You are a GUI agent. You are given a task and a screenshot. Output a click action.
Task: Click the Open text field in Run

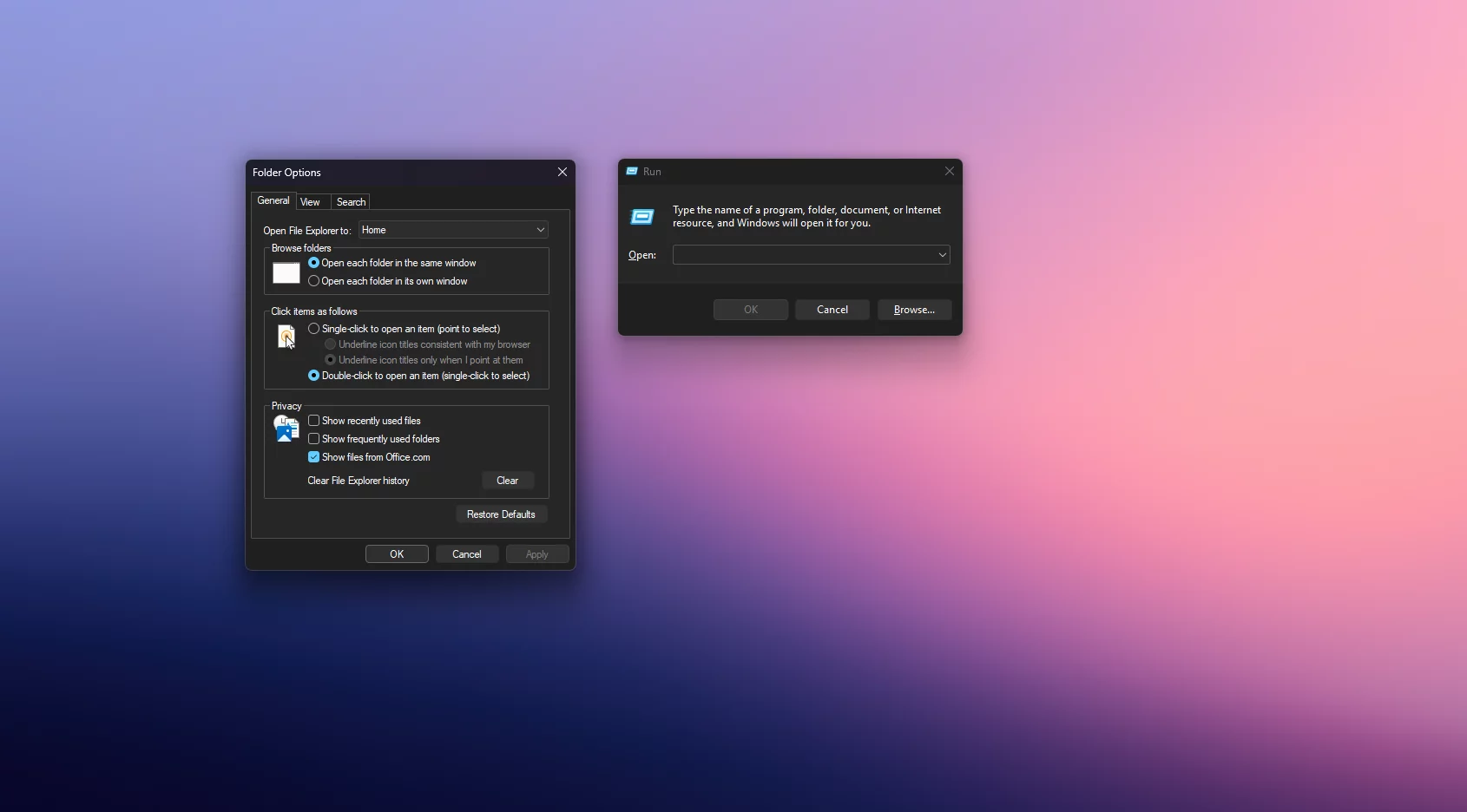[x=803, y=255]
